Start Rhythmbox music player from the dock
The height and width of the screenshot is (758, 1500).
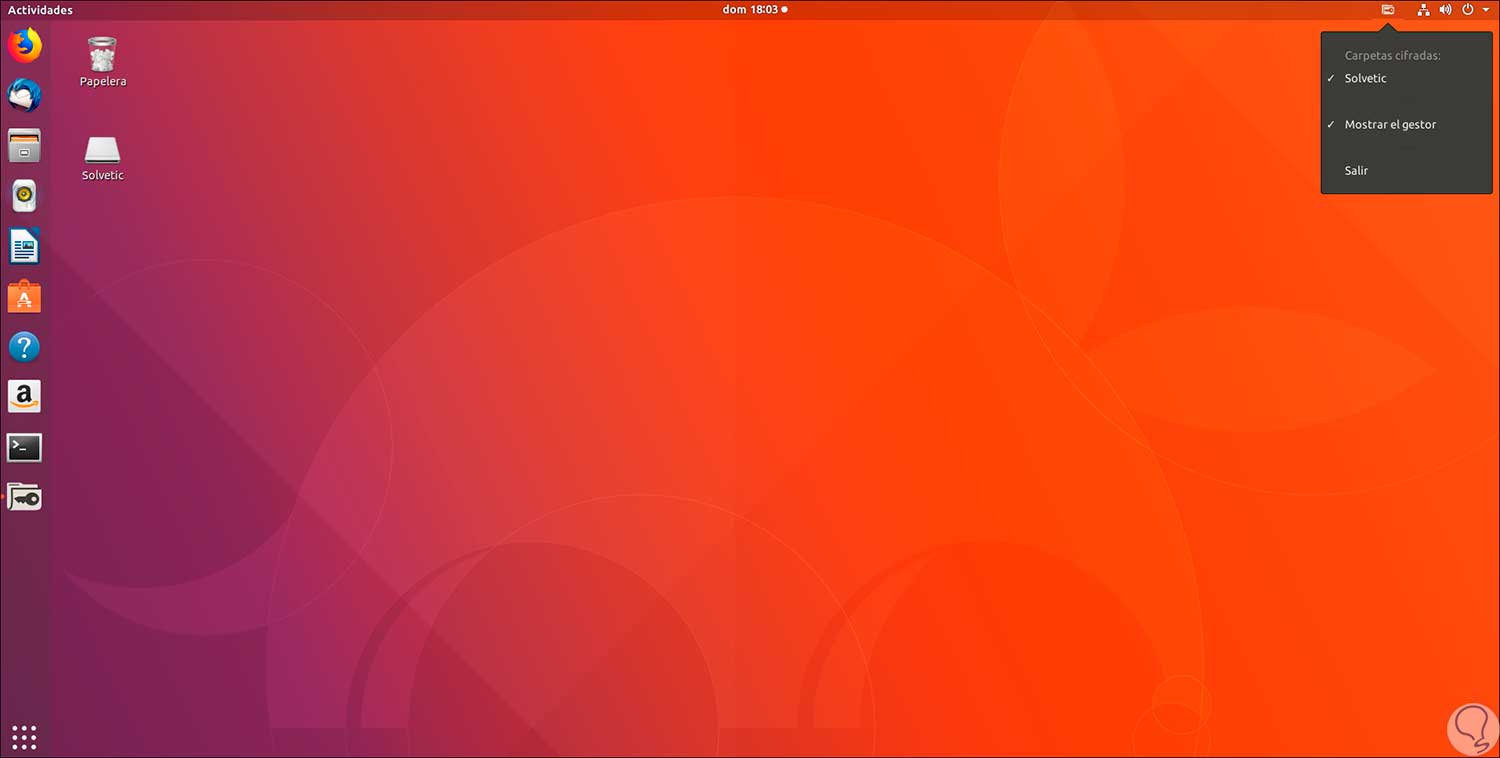pos(24,196)
